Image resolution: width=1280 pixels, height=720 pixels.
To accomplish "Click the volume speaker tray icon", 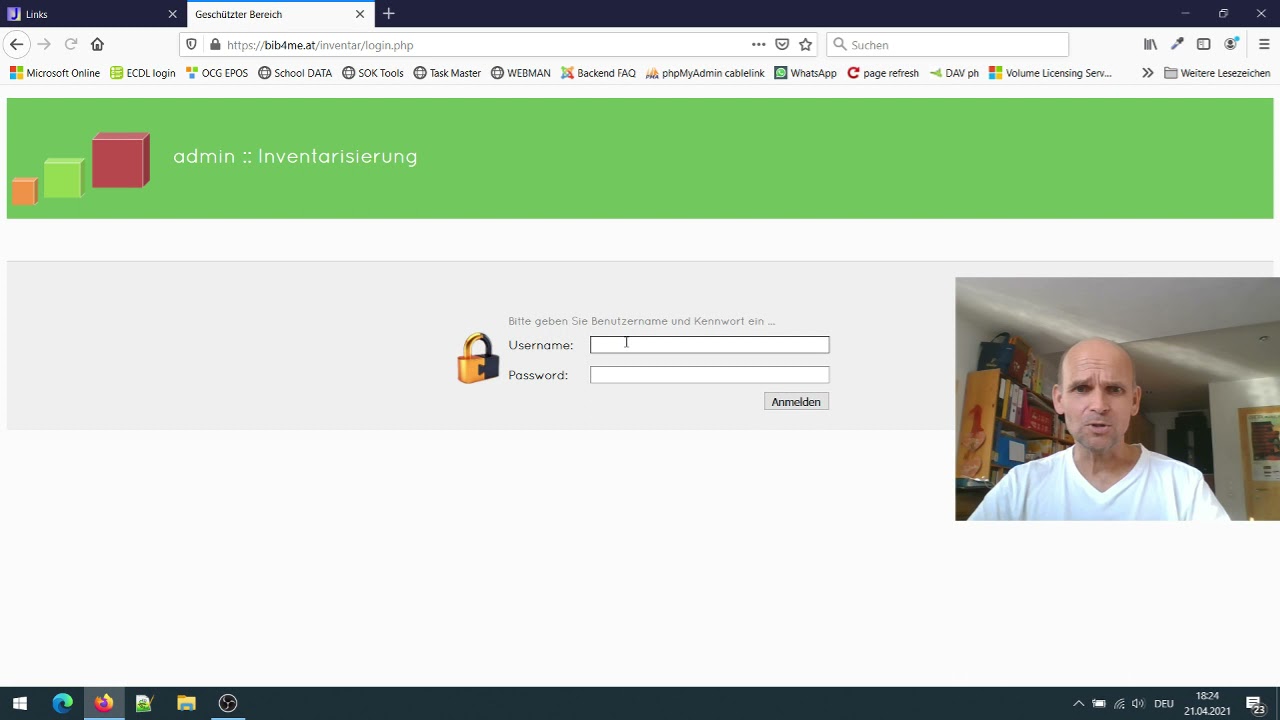I will point(1138,704).
